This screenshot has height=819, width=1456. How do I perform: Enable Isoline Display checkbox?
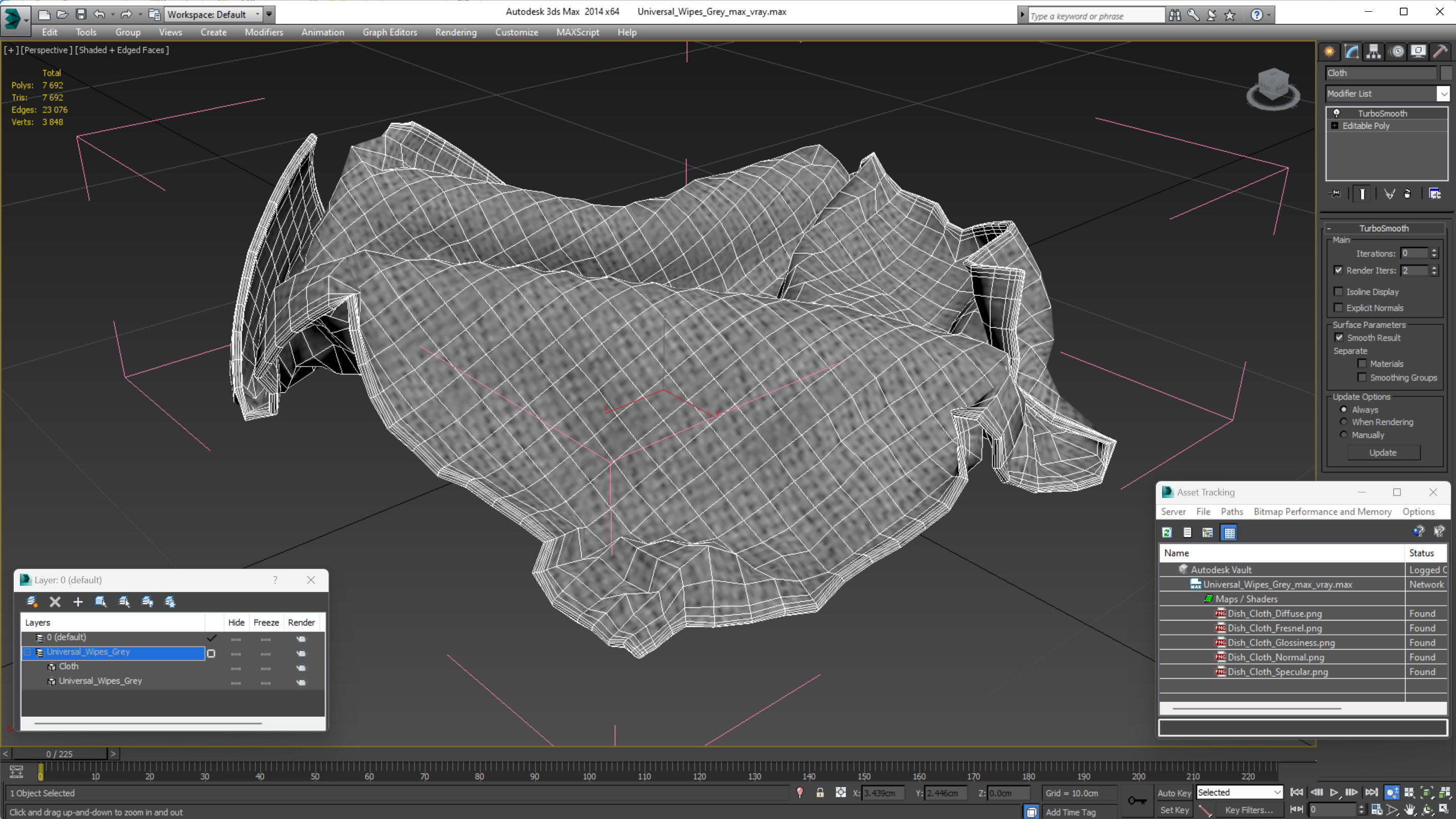(x=1339, y=292)
